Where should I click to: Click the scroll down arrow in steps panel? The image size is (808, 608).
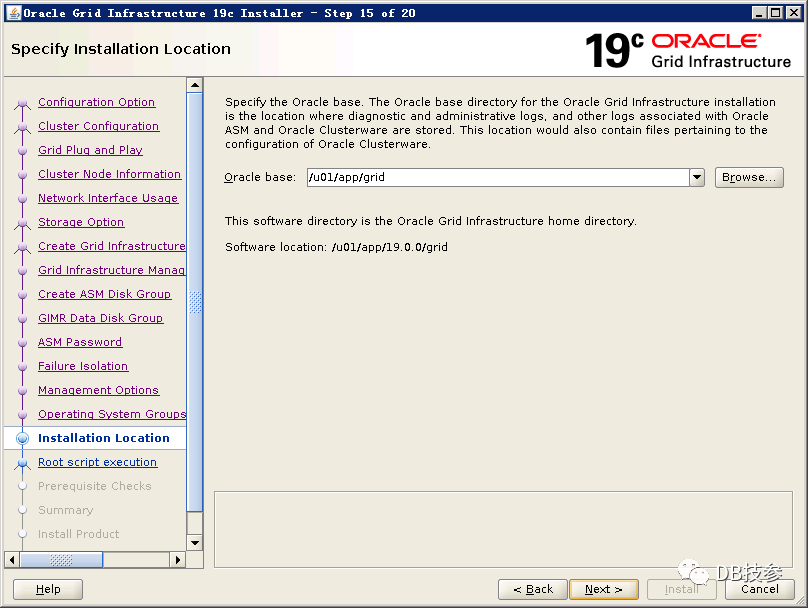click(195, 542)
